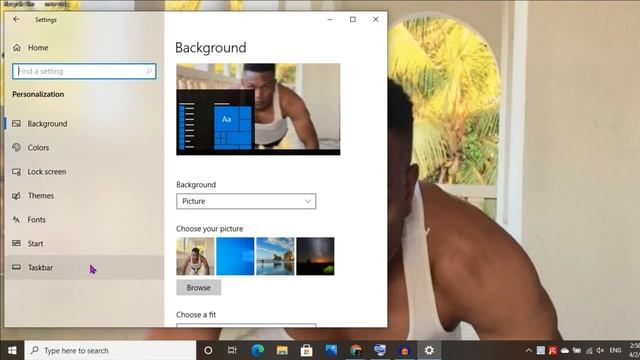Focus the Find a setting search box
Screen dimensions: 640x360
(84, 71)
